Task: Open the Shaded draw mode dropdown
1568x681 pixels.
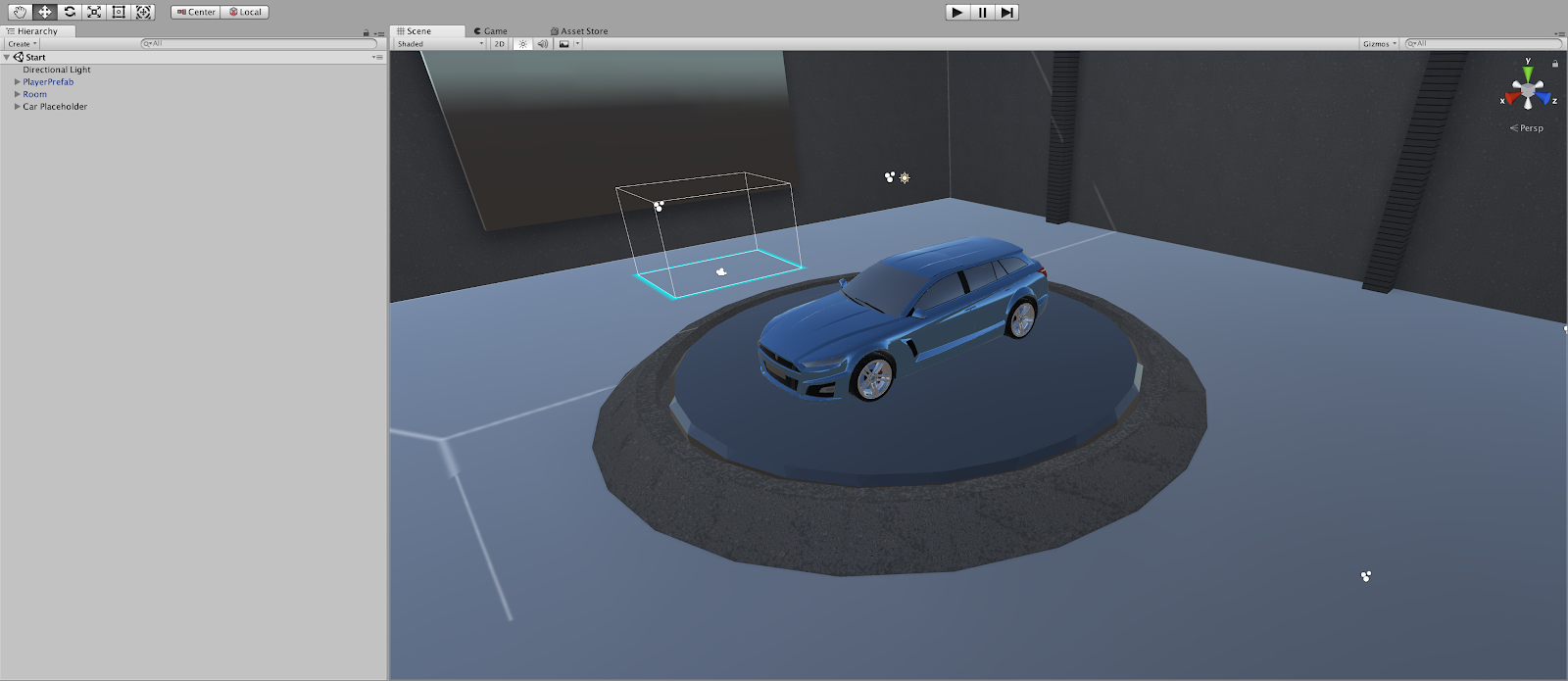Action: coord(440,44)
